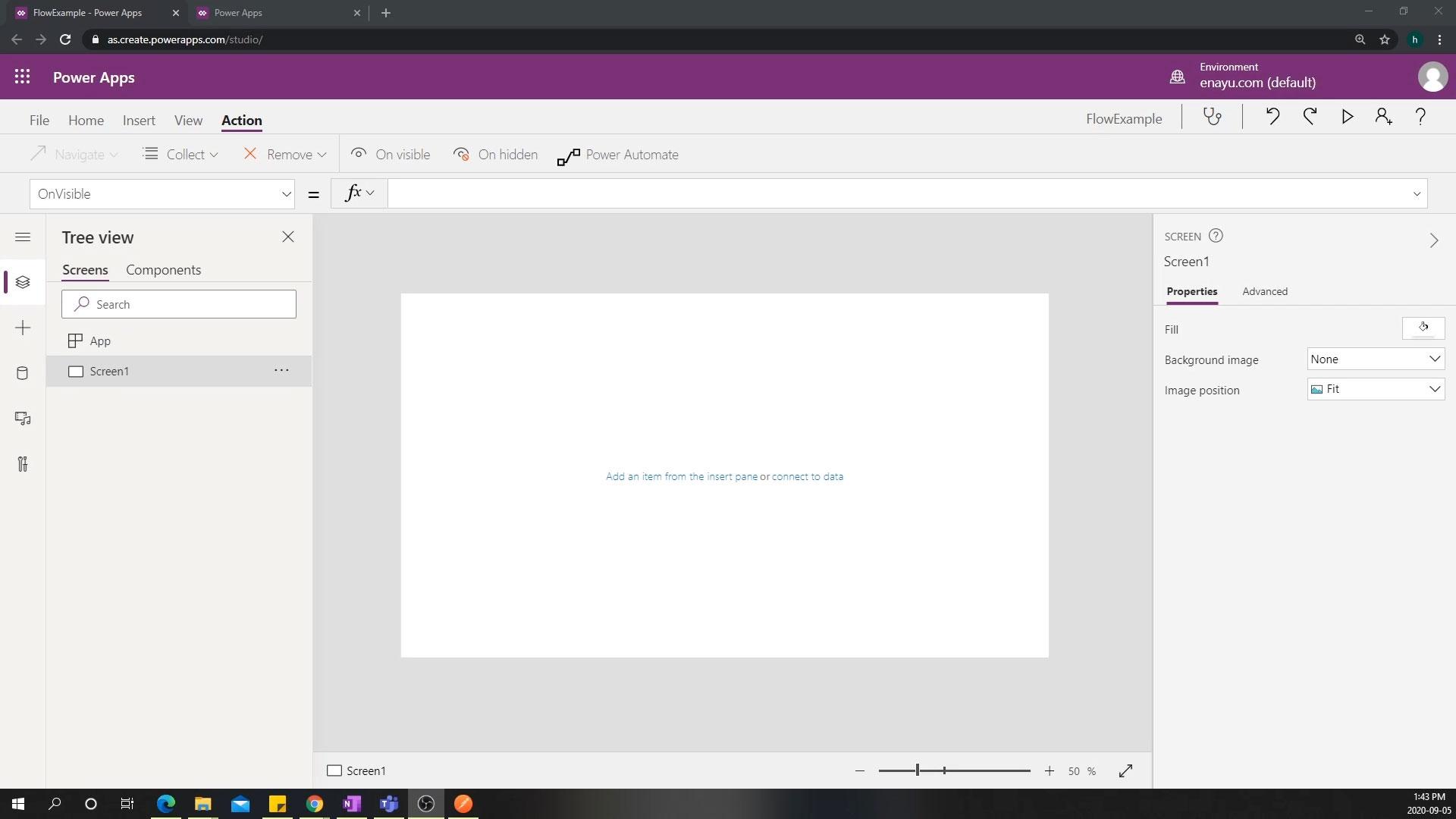
Task: Click the Fill color swatch
Action: click(1423, 328)
